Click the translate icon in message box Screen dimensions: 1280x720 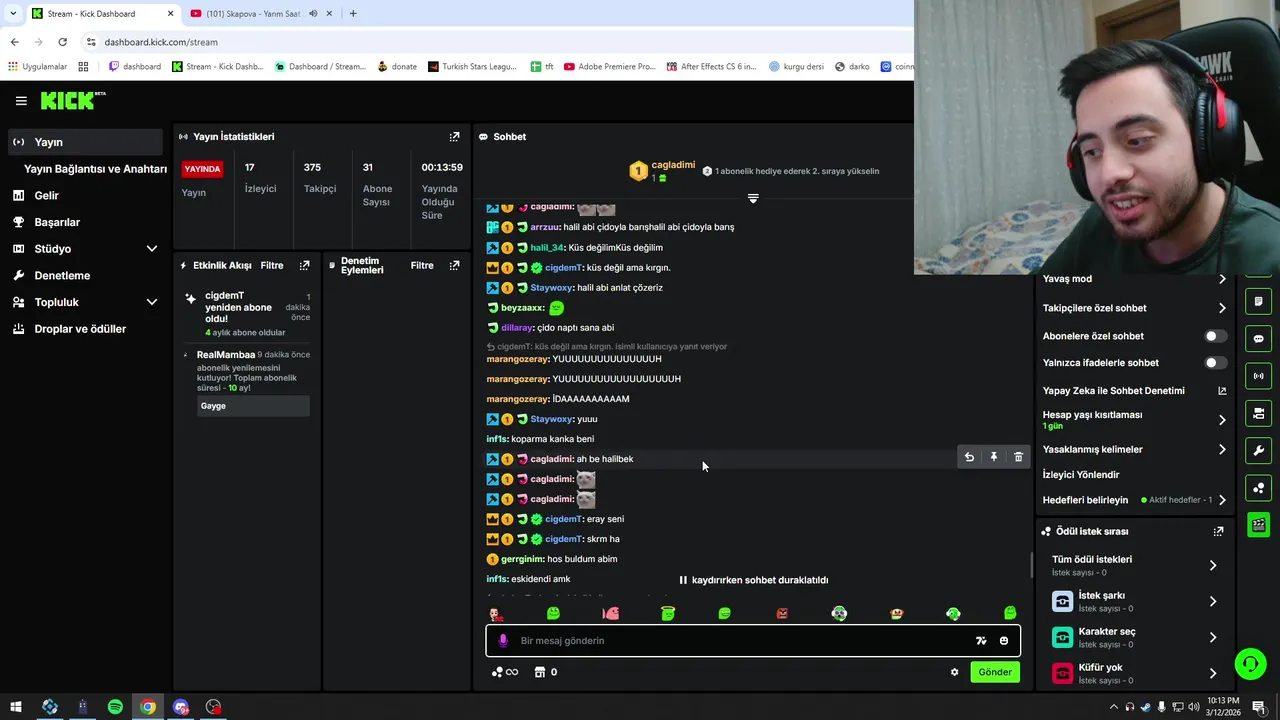pos(981,641)
